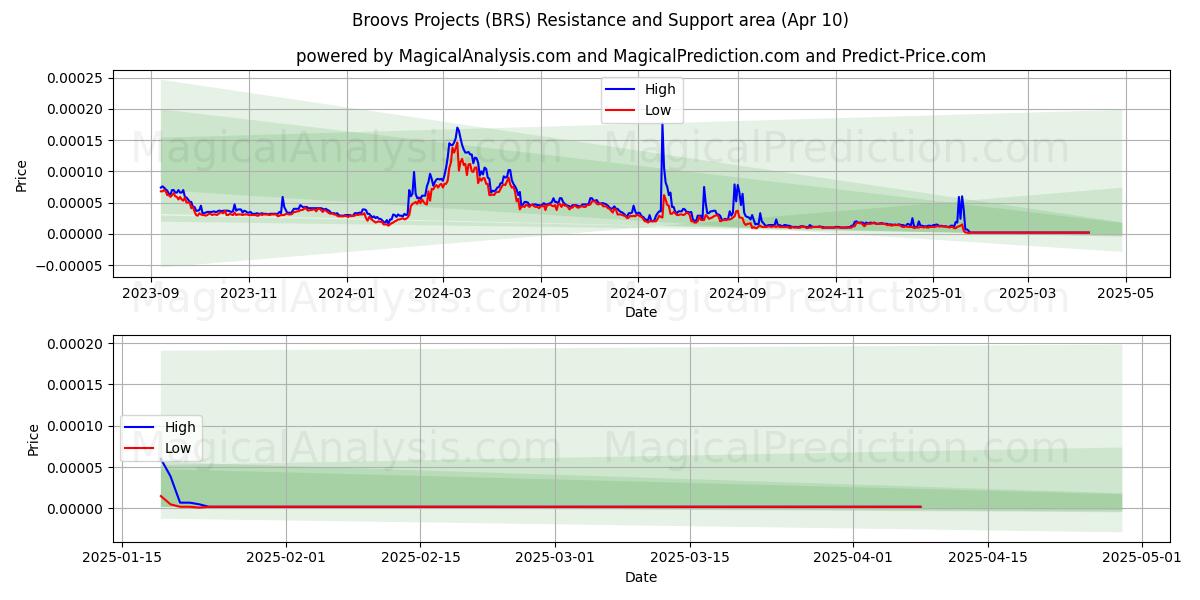Click the 0.00005 tick on the 2025 zoomed chart
This screenshot has height=600, width=1200.
tap(76, 468)
